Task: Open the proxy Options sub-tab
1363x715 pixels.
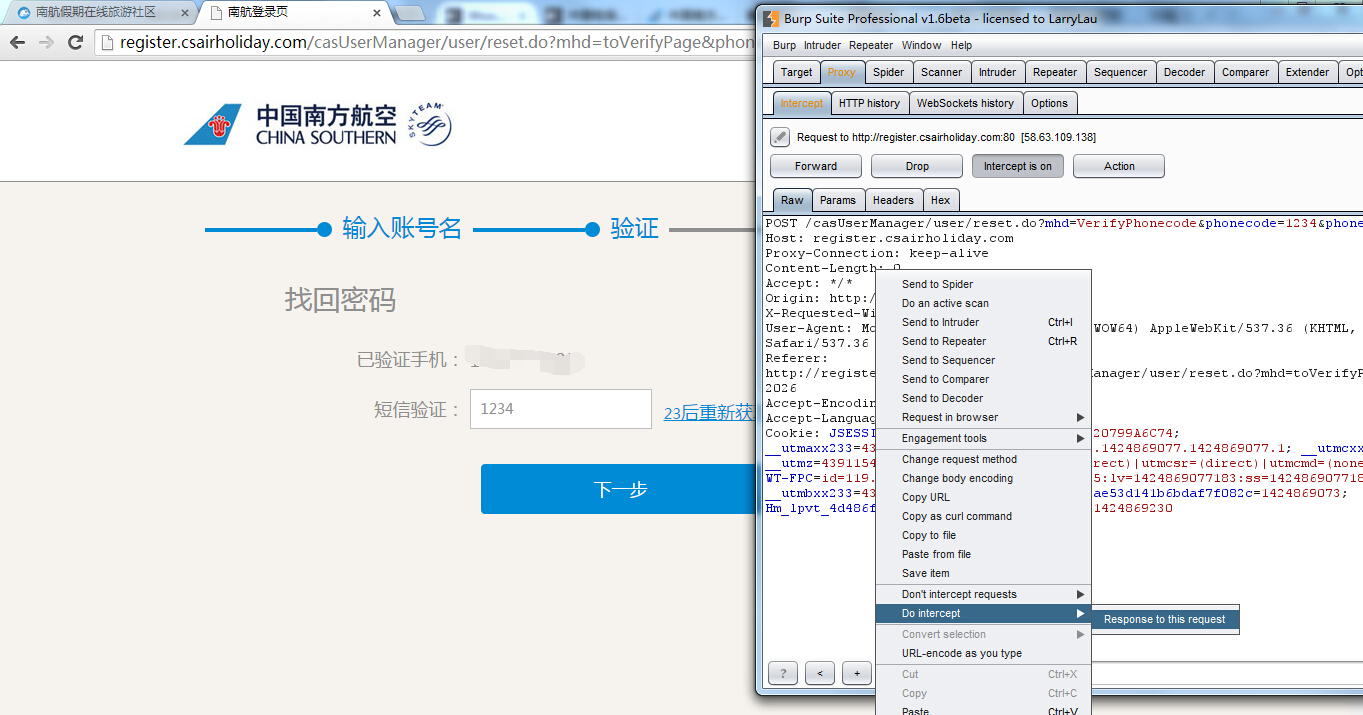Action: tap(1049, 103)
